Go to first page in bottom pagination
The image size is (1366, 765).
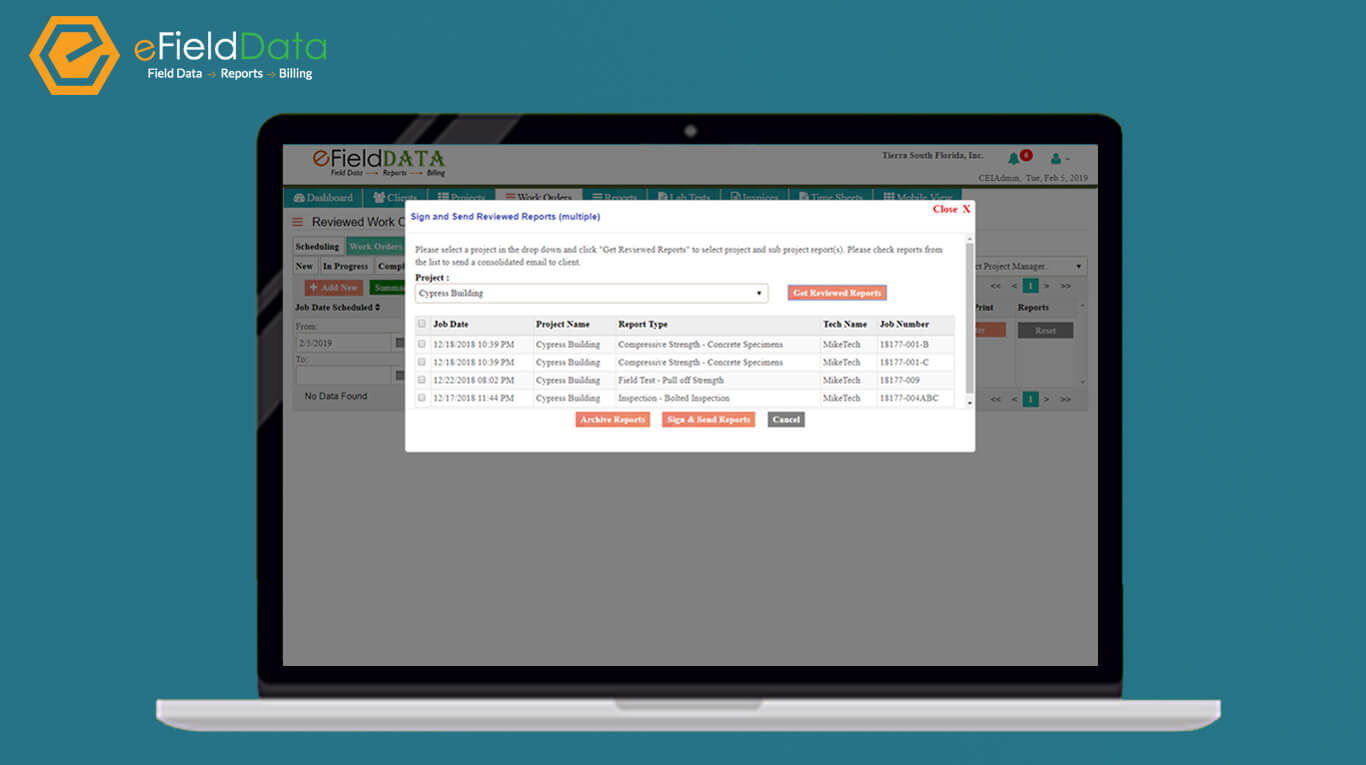point(996,399)
